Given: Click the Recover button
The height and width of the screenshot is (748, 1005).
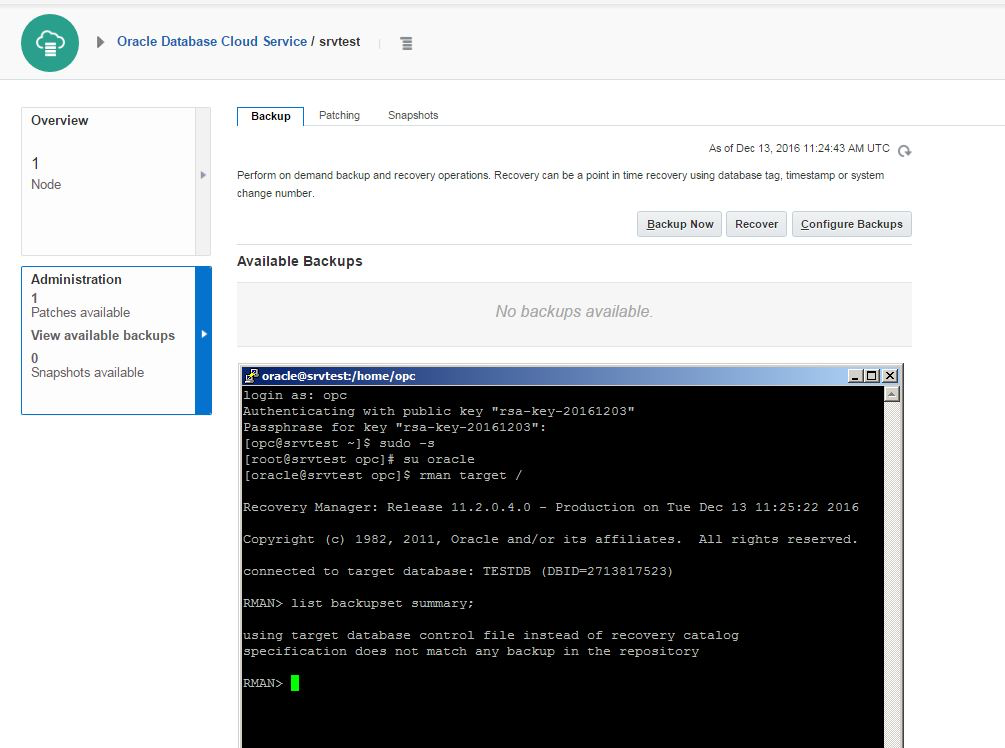Looking at the screenshot, I should 756,224.
